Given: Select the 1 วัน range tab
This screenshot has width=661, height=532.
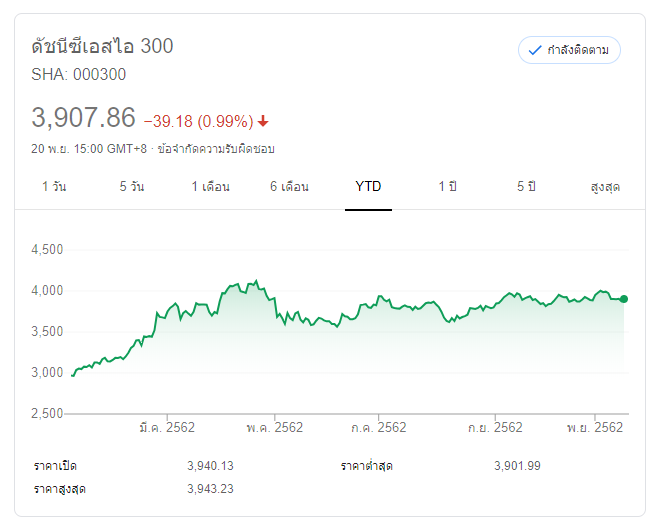Looking at the screenshot, I should [54, 187].
